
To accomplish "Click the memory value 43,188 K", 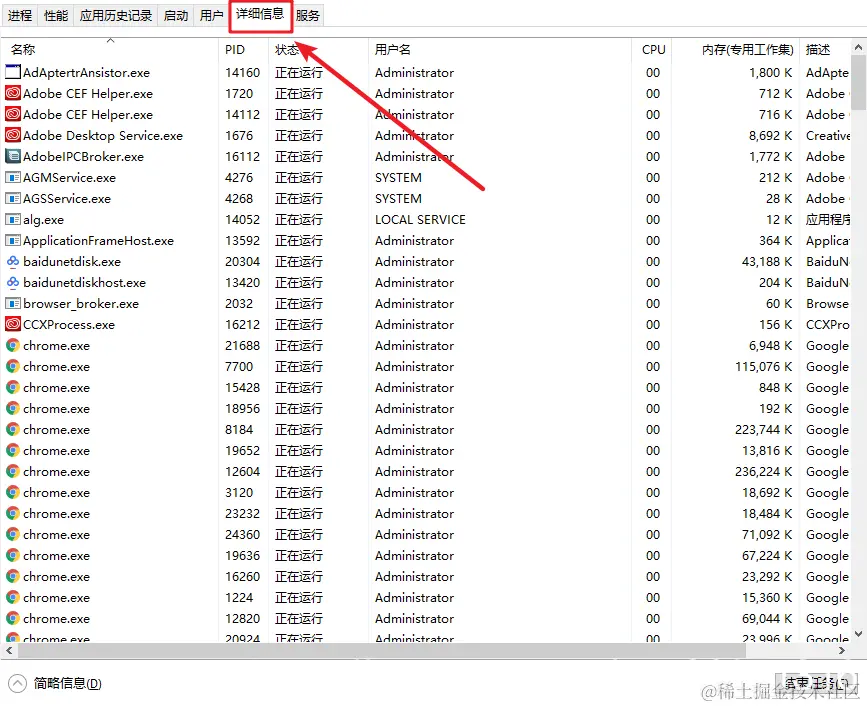I will (766, 262).
